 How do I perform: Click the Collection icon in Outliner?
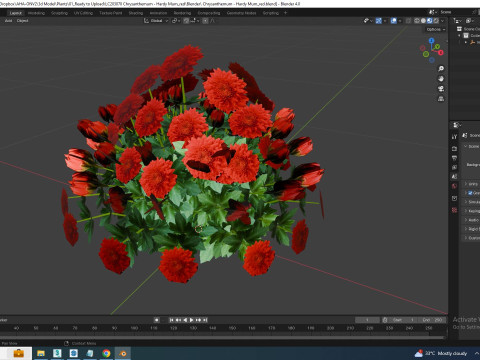(x=466, y=35)
